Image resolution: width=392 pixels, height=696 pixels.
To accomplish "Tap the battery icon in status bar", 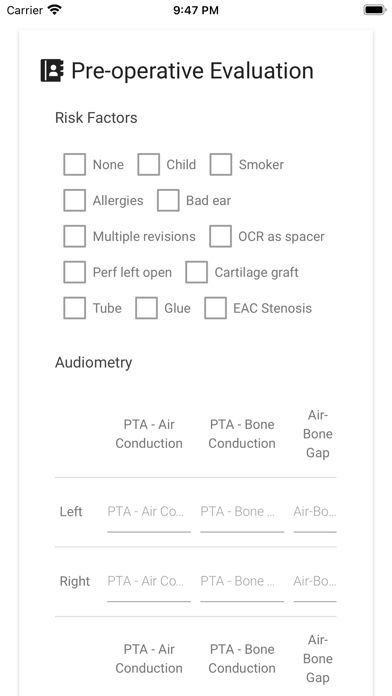I will pos(375,10).
